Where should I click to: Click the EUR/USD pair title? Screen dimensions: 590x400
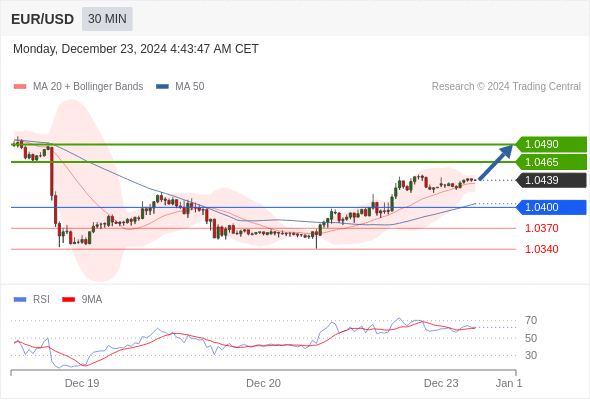tap(43, 19)
